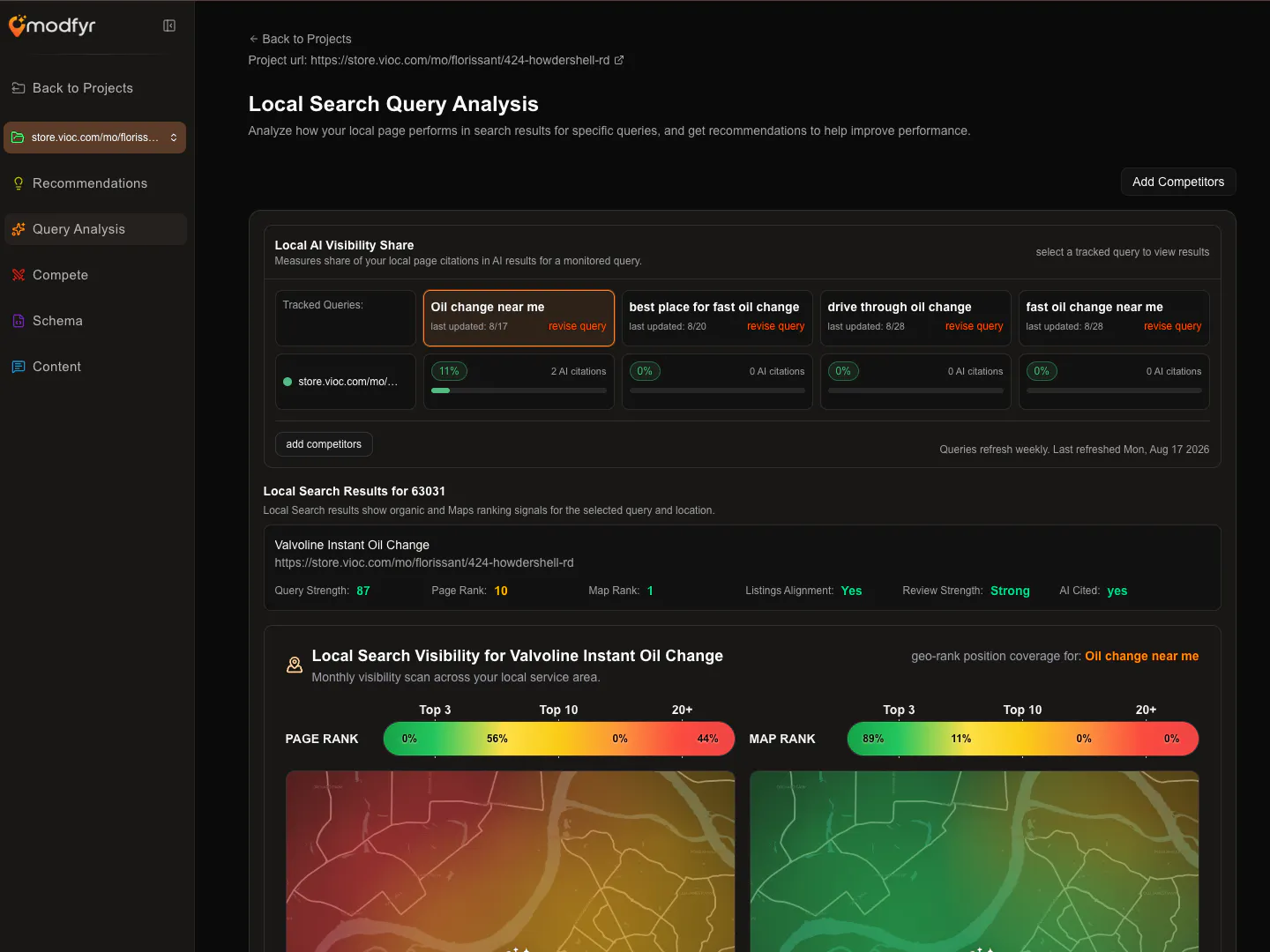Click the map pin icon by Local Search Visibility
The height and width of the screenshot is (952, 1270).
click(295, 665)
